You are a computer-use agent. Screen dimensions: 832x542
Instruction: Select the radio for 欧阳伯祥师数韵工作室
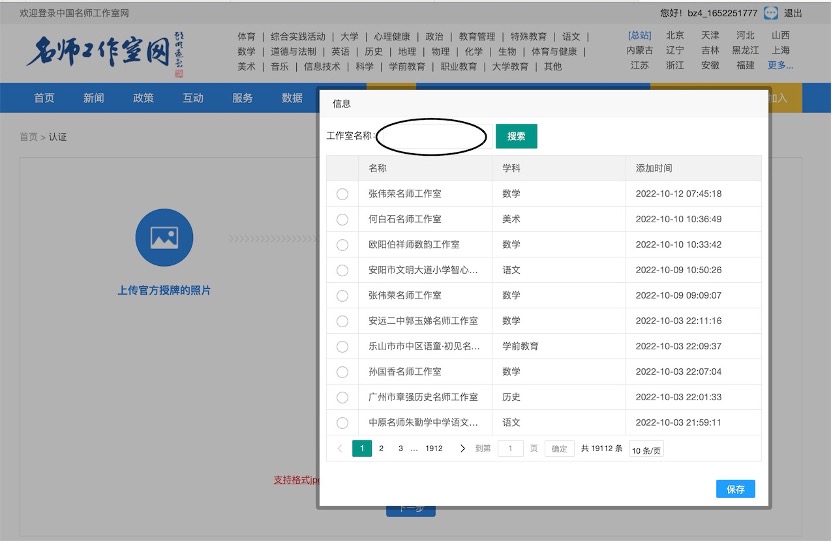click(x=342, y=245)
